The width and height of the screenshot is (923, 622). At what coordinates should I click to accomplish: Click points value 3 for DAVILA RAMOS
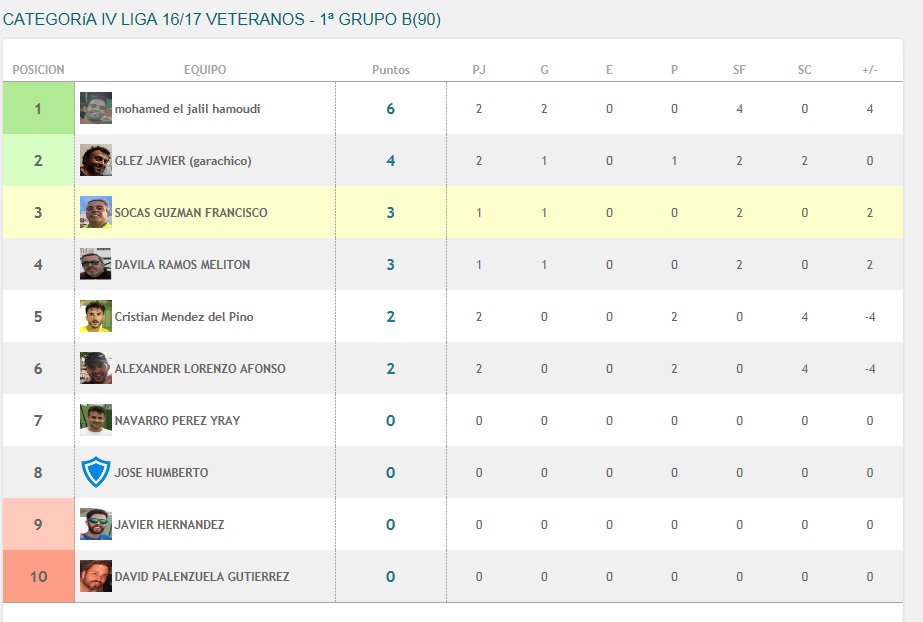(x=391, y=264)
